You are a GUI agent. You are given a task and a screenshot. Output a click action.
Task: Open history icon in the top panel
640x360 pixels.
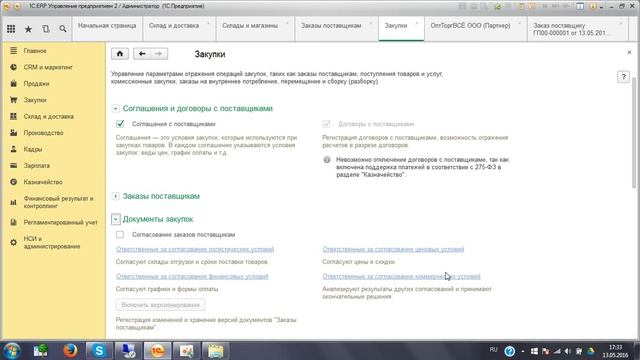(x=45, y=29)
